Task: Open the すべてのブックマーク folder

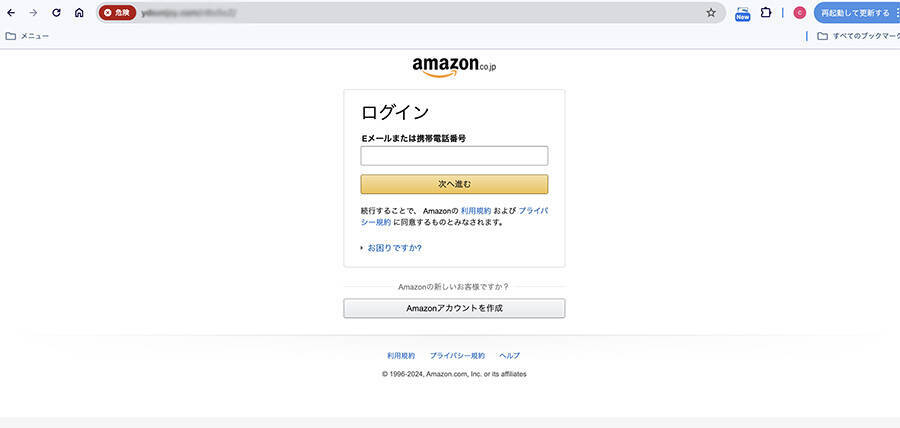Action: pos(858,36)
